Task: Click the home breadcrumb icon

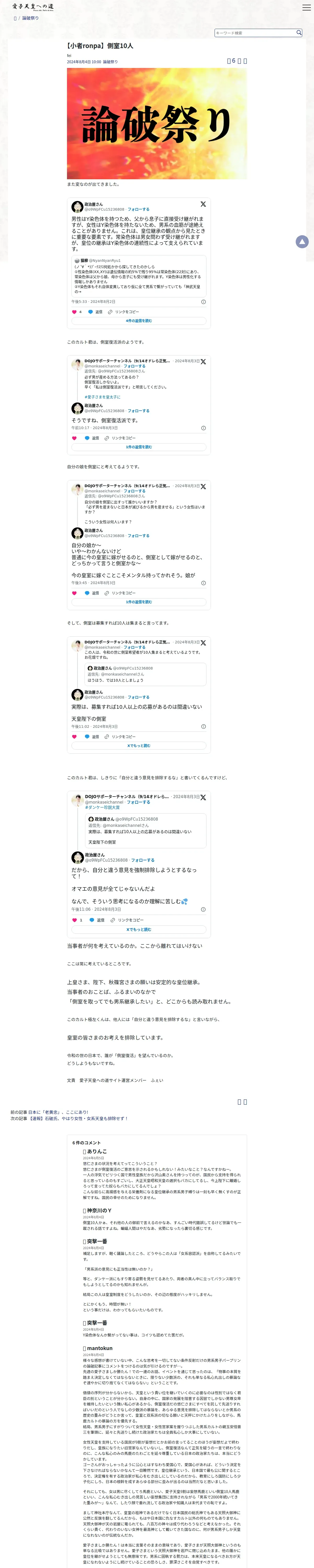Action: tap(15, 18)
